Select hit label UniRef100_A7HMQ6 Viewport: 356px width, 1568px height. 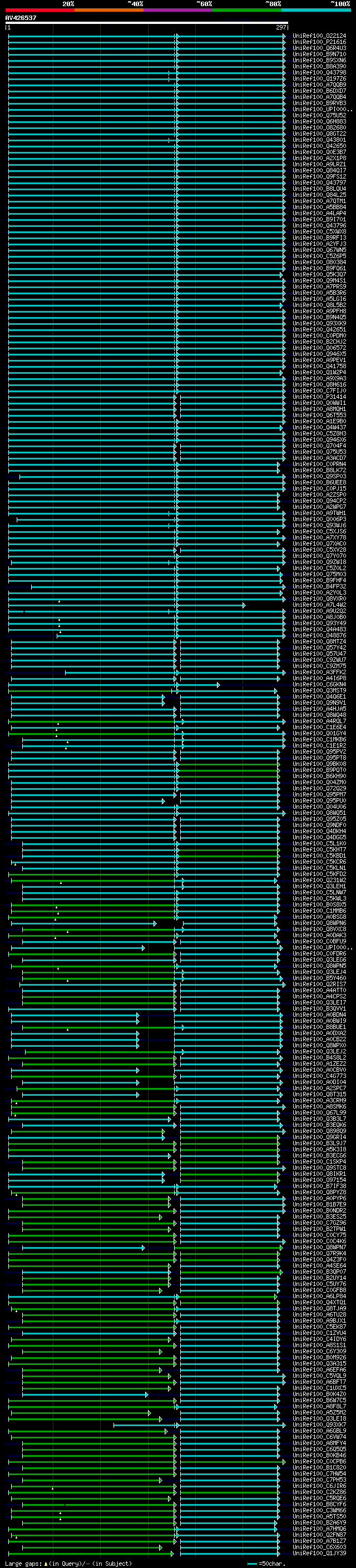click(x=319, y=1530)
